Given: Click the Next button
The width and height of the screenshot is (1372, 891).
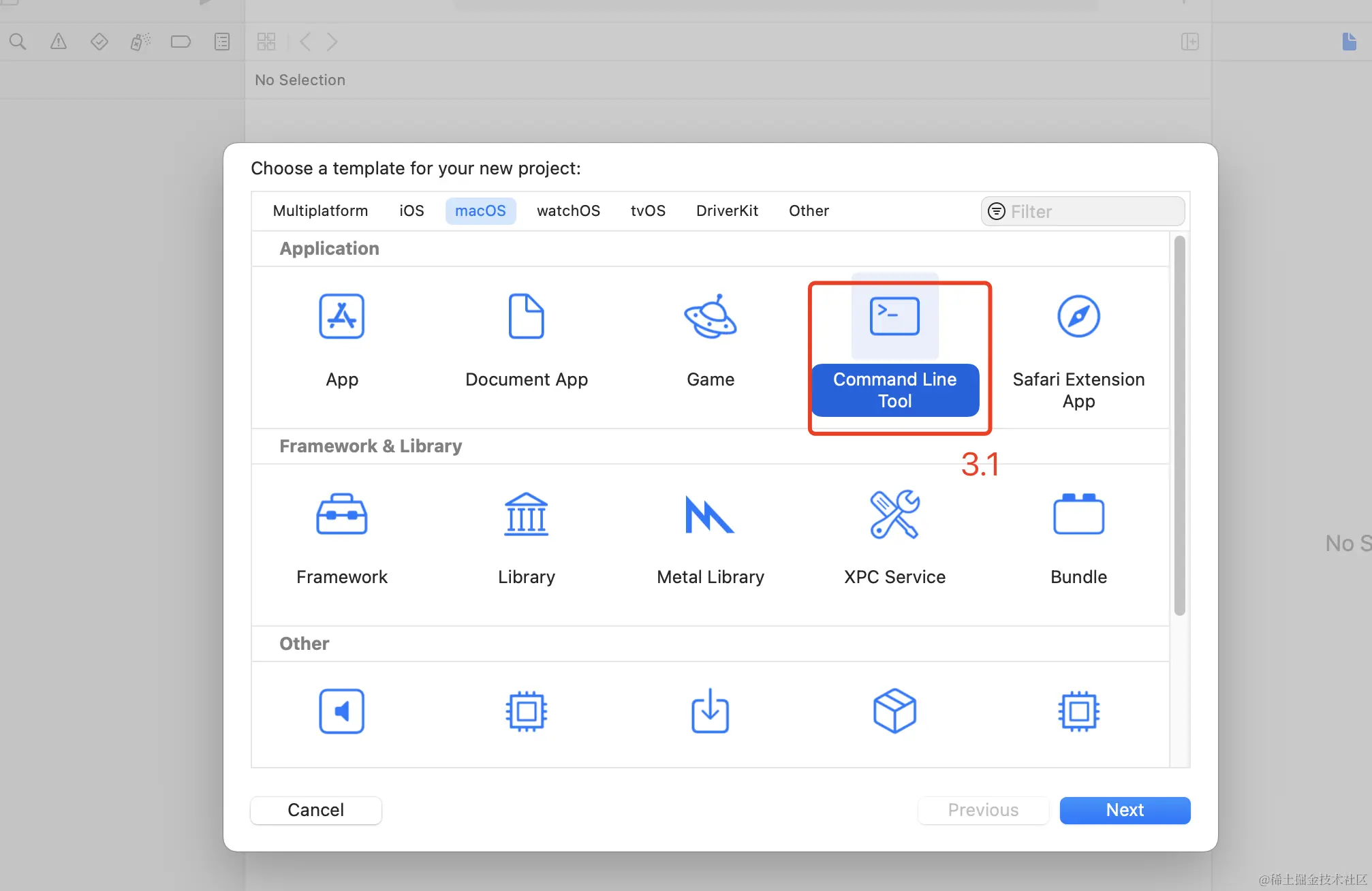Looking at the screenshot, I should point(1125,810).
